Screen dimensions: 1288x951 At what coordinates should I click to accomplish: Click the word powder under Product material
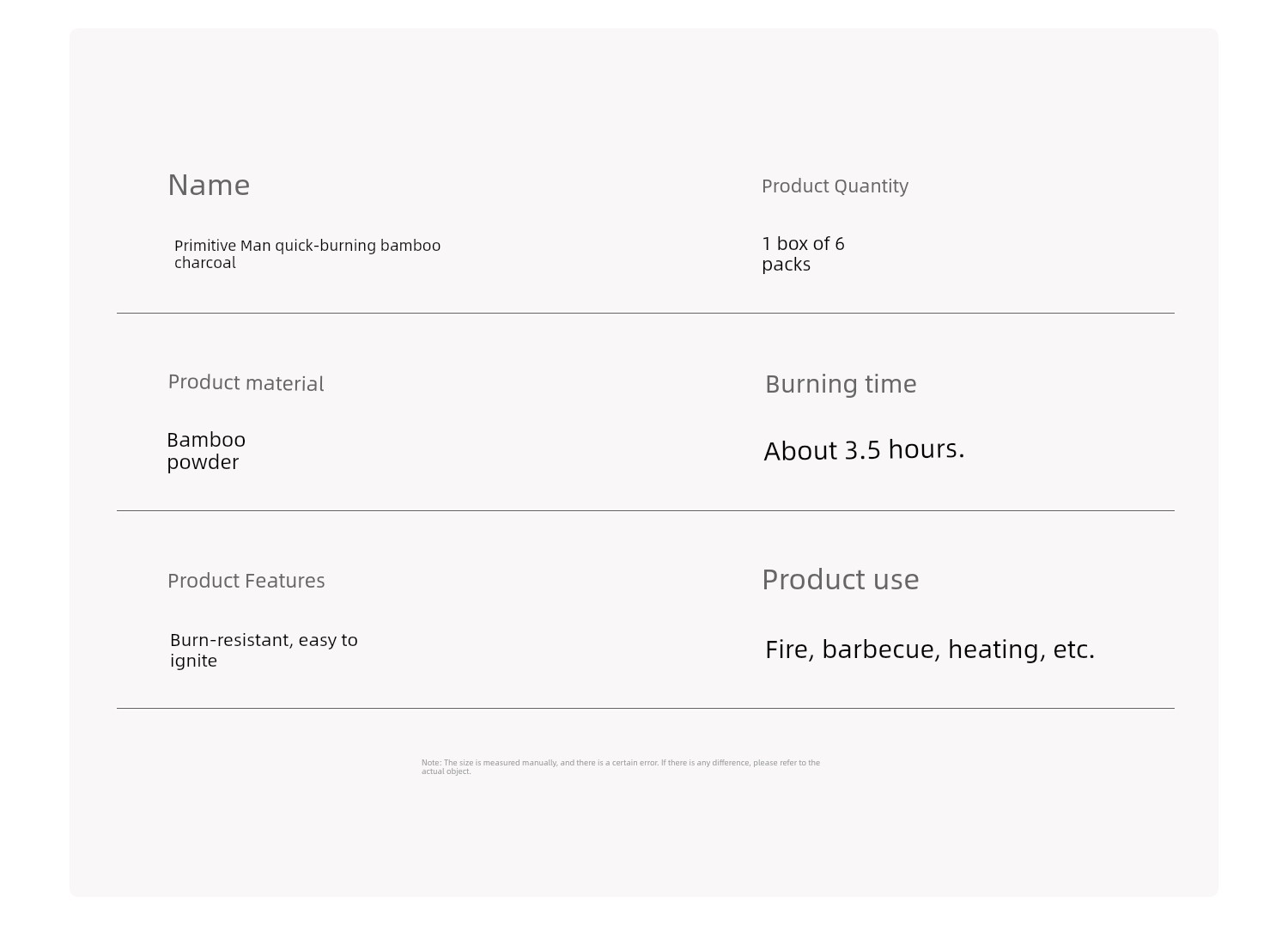[203, 463]
